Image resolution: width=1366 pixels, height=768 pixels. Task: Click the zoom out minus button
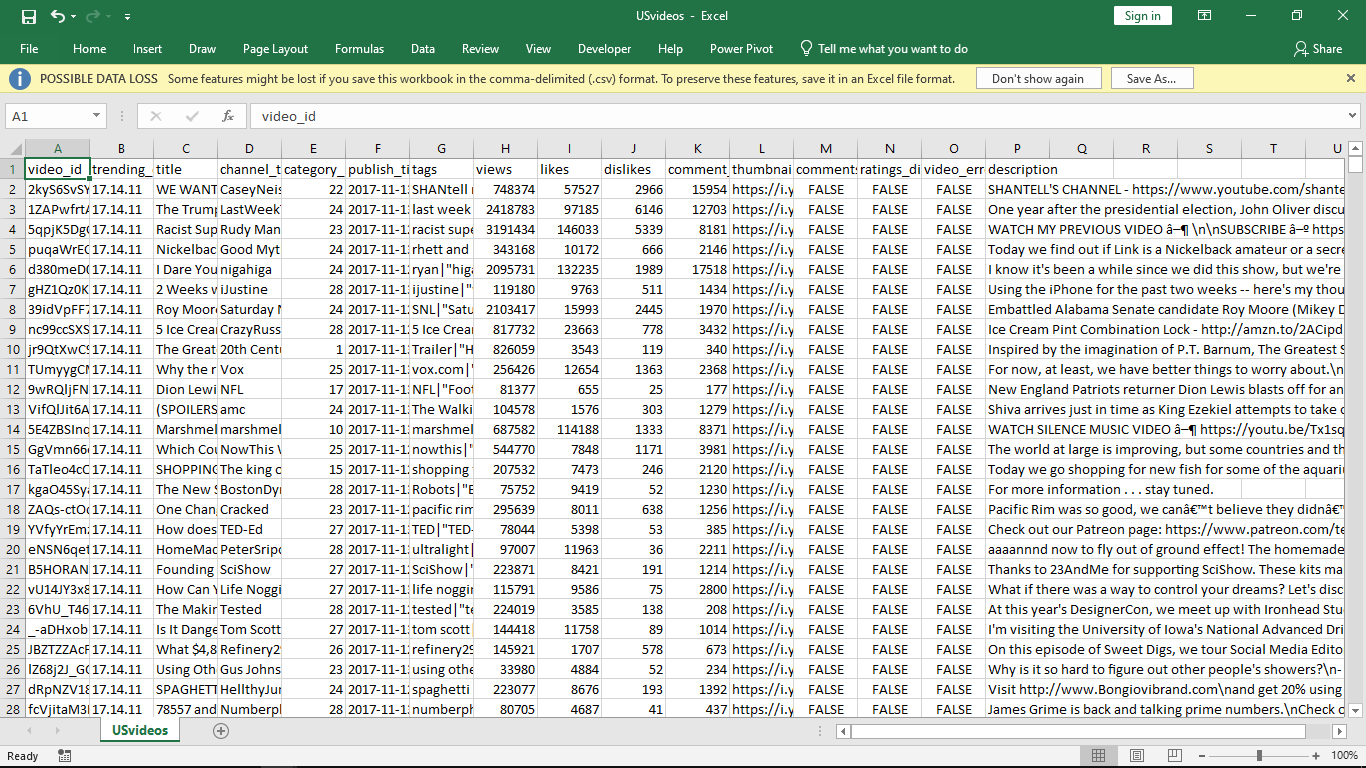[1204, 755]
